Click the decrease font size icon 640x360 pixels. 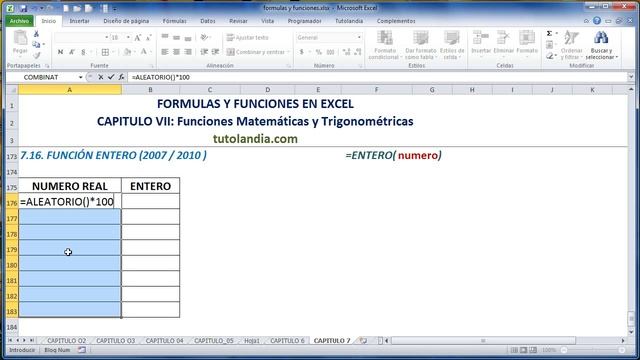pyautogui.click(x=149, y=38)
